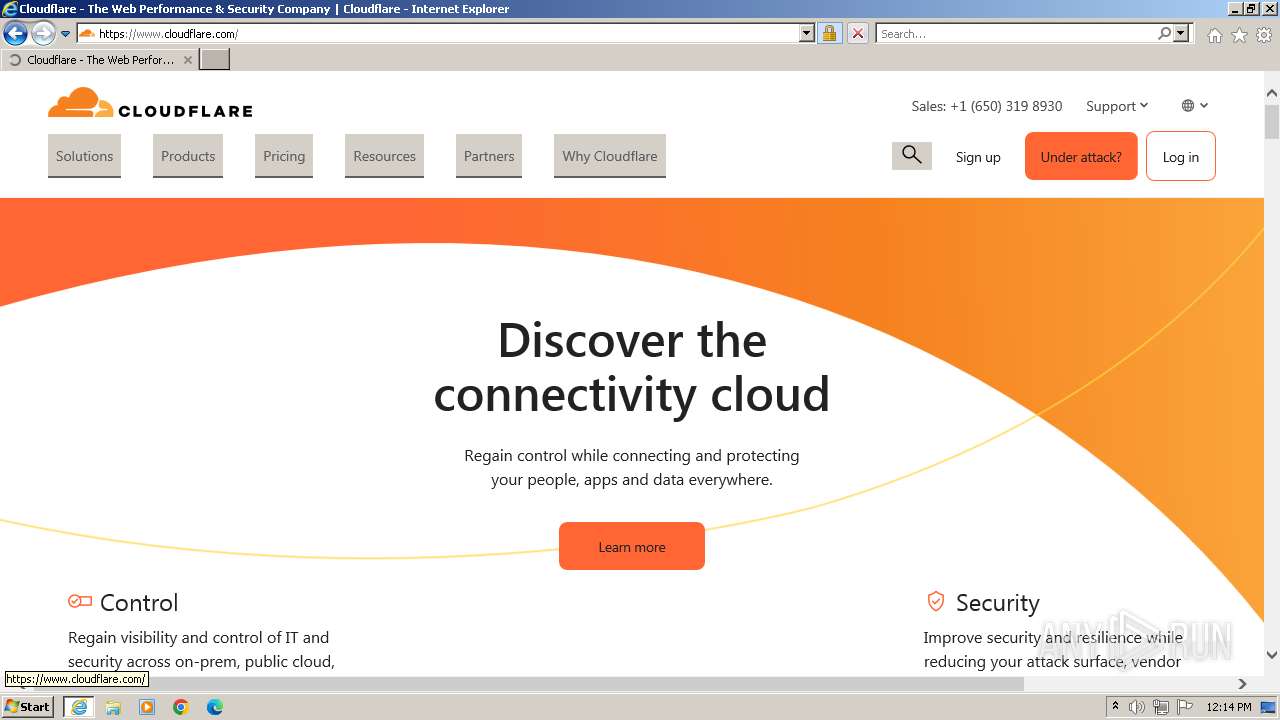This screenshot has height=720, width=1280.
Task: Click the Sign up link
Action: (978, 157)
